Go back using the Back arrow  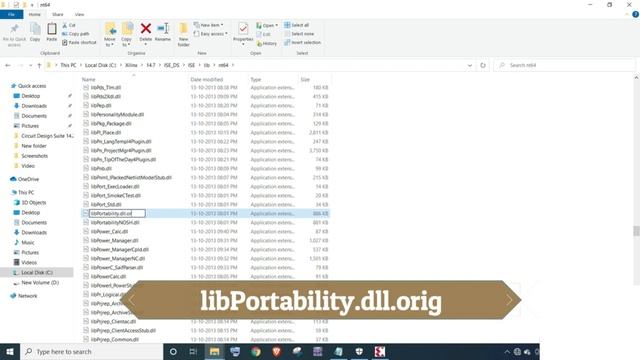coord(8,65)
